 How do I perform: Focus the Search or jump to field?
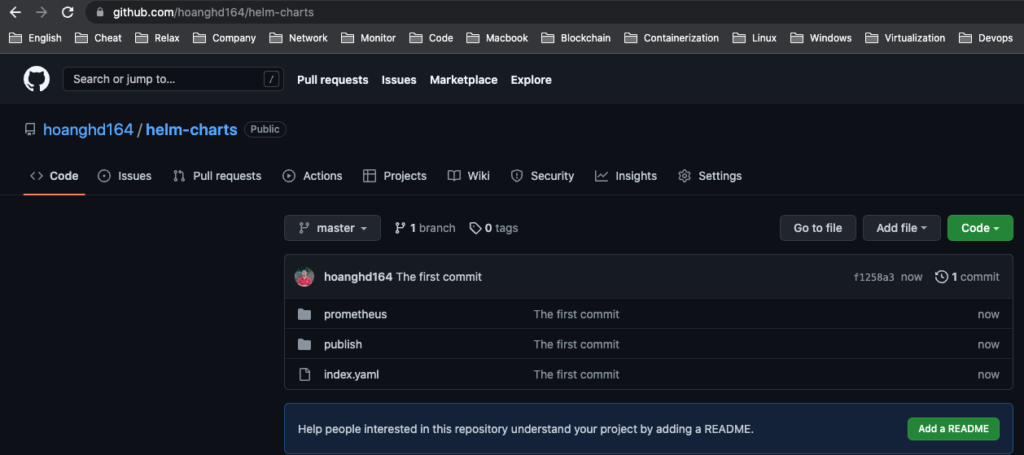coord(173,80)
